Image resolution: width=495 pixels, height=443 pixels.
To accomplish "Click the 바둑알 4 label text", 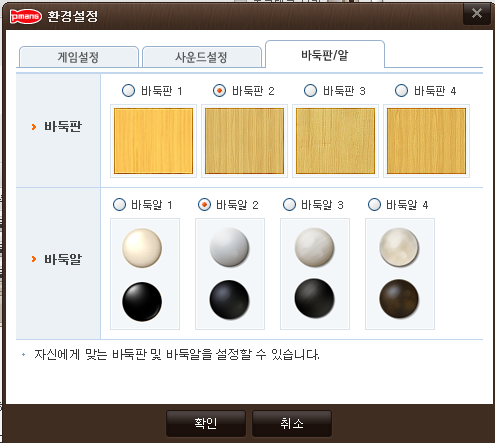I will point(407,205).
